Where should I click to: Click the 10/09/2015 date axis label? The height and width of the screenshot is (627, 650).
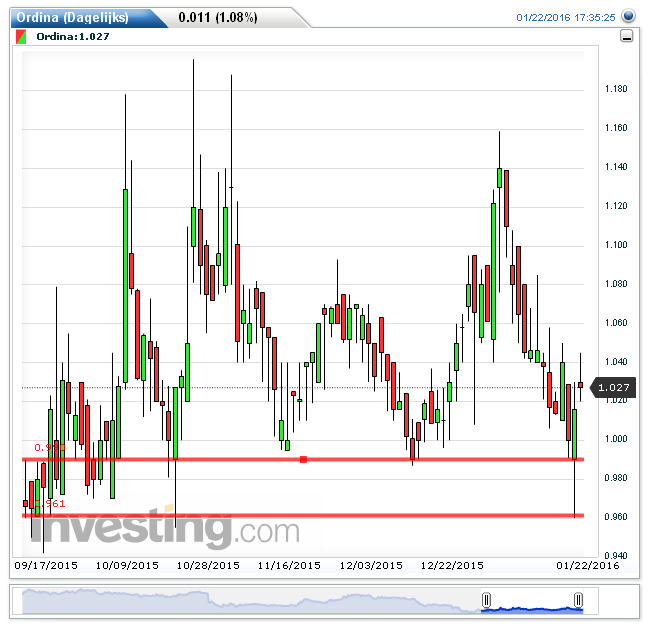click(127, 565)
